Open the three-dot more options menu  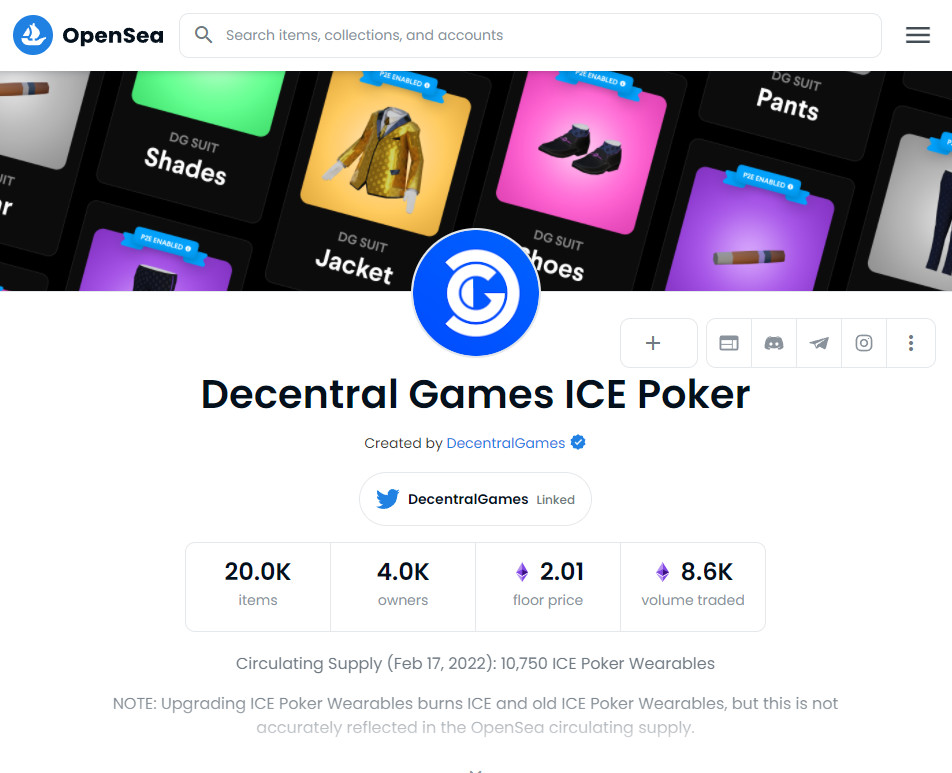[x=911, y=343]
